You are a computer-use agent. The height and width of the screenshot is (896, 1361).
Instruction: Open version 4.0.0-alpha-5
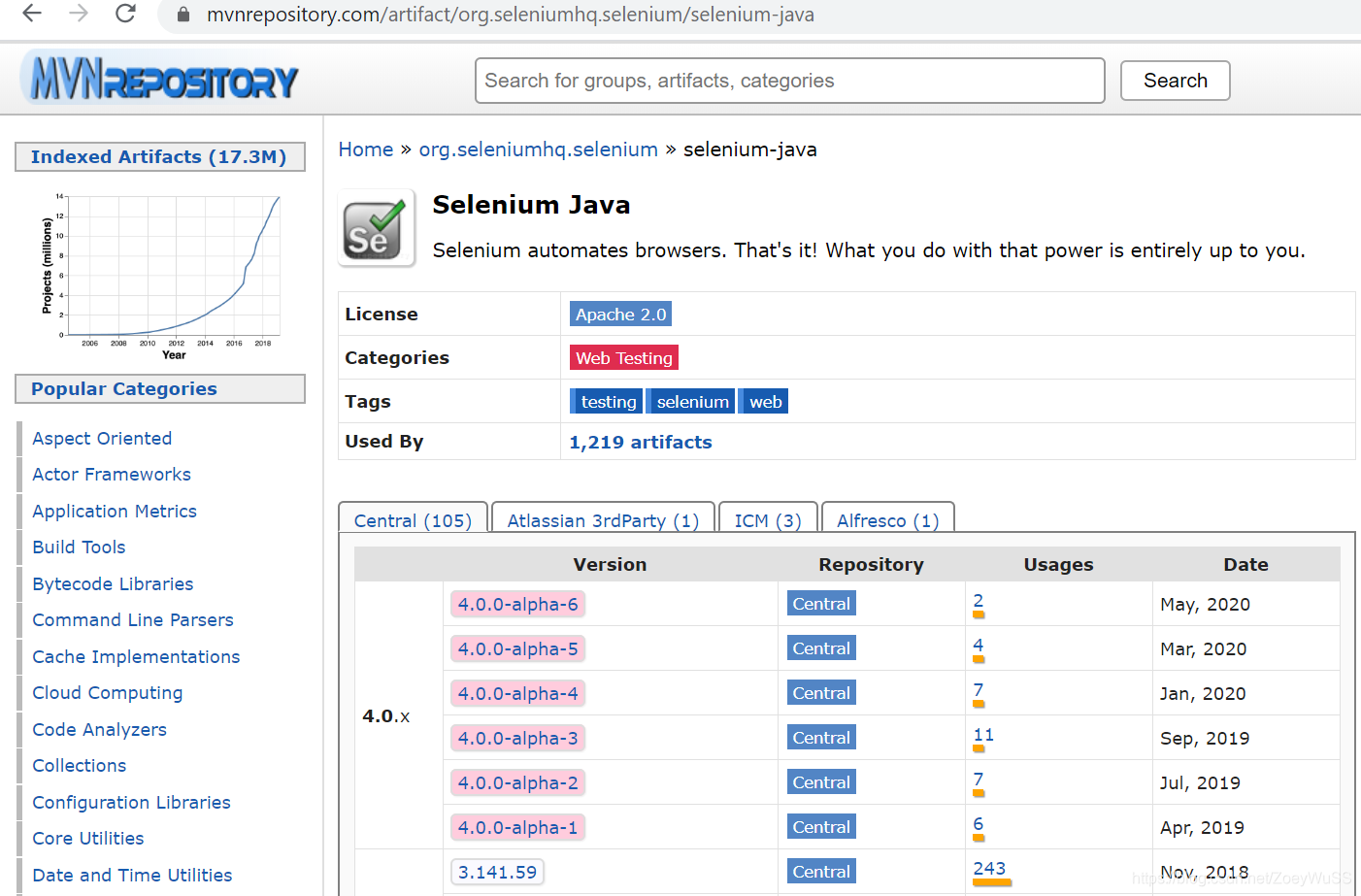[517, 649]
